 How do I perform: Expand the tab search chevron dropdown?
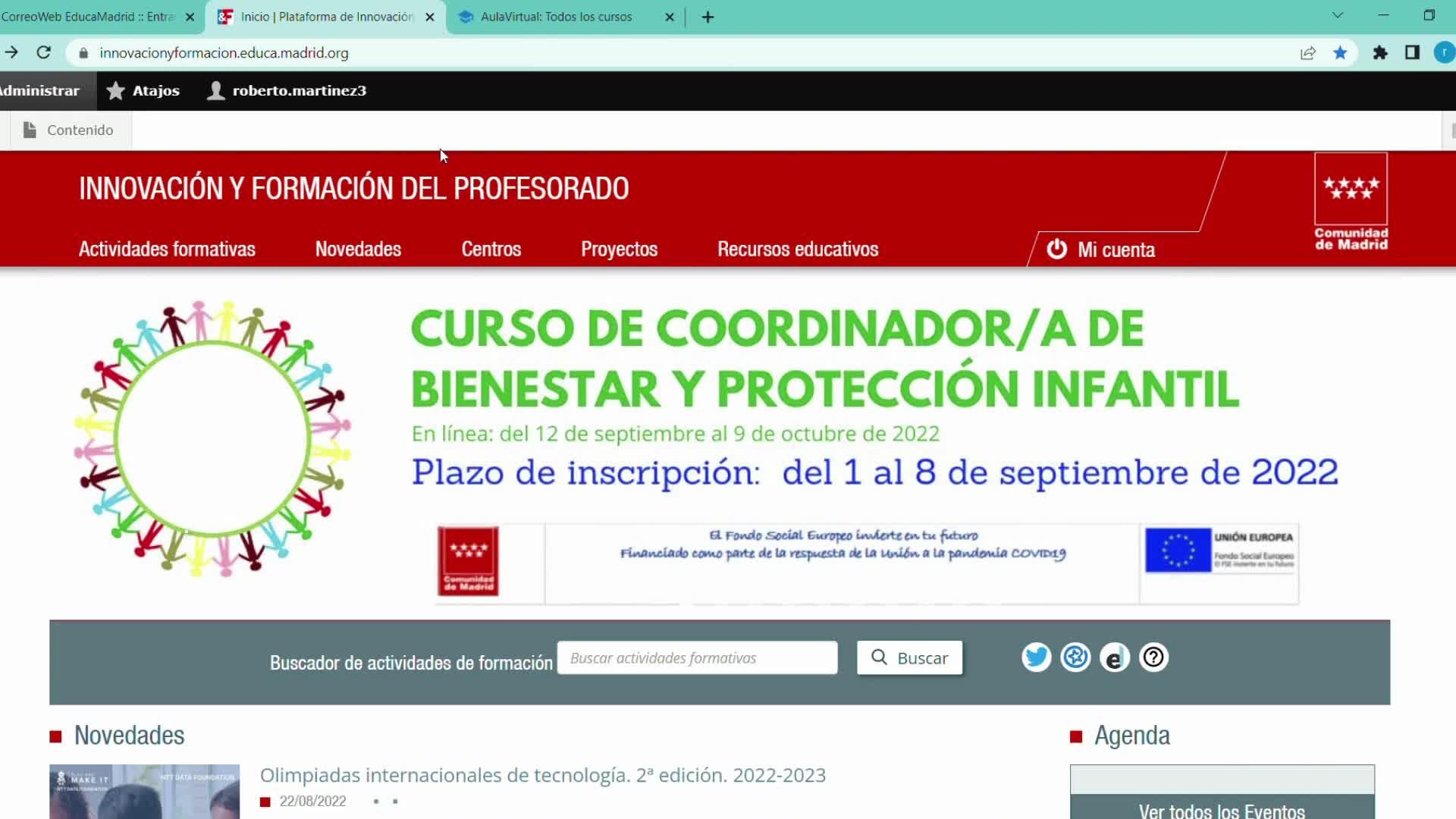tap(1338, 16)
